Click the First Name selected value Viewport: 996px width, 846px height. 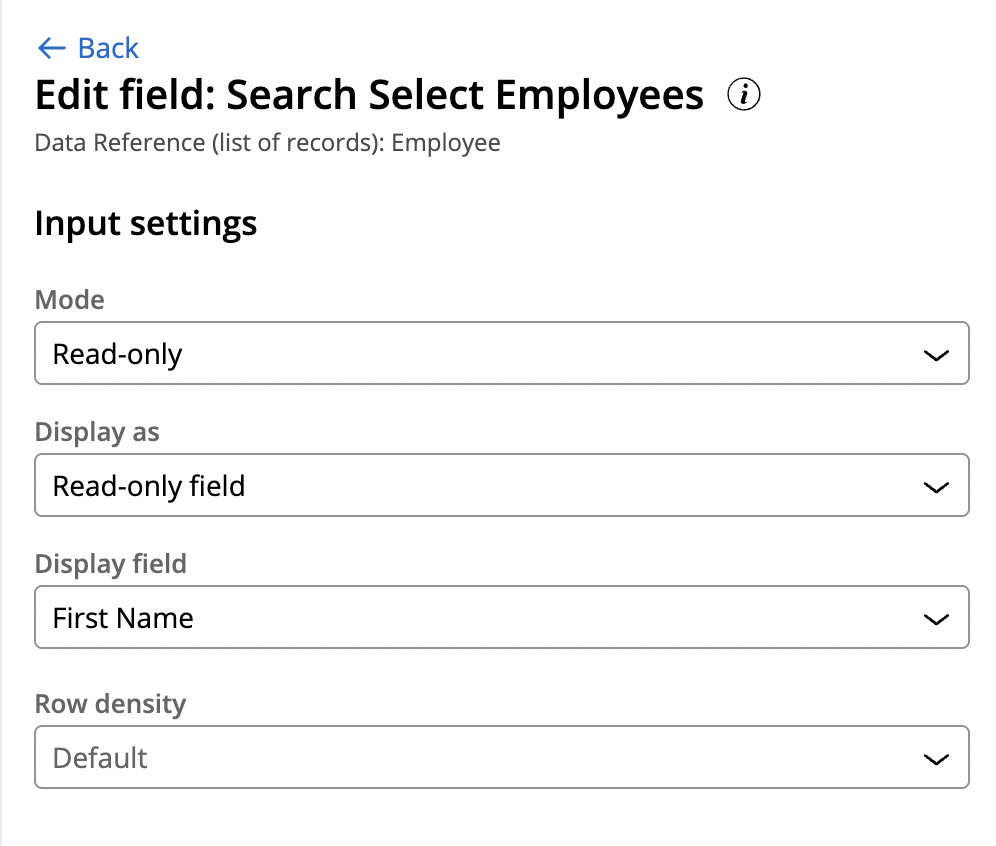point(123,618)
